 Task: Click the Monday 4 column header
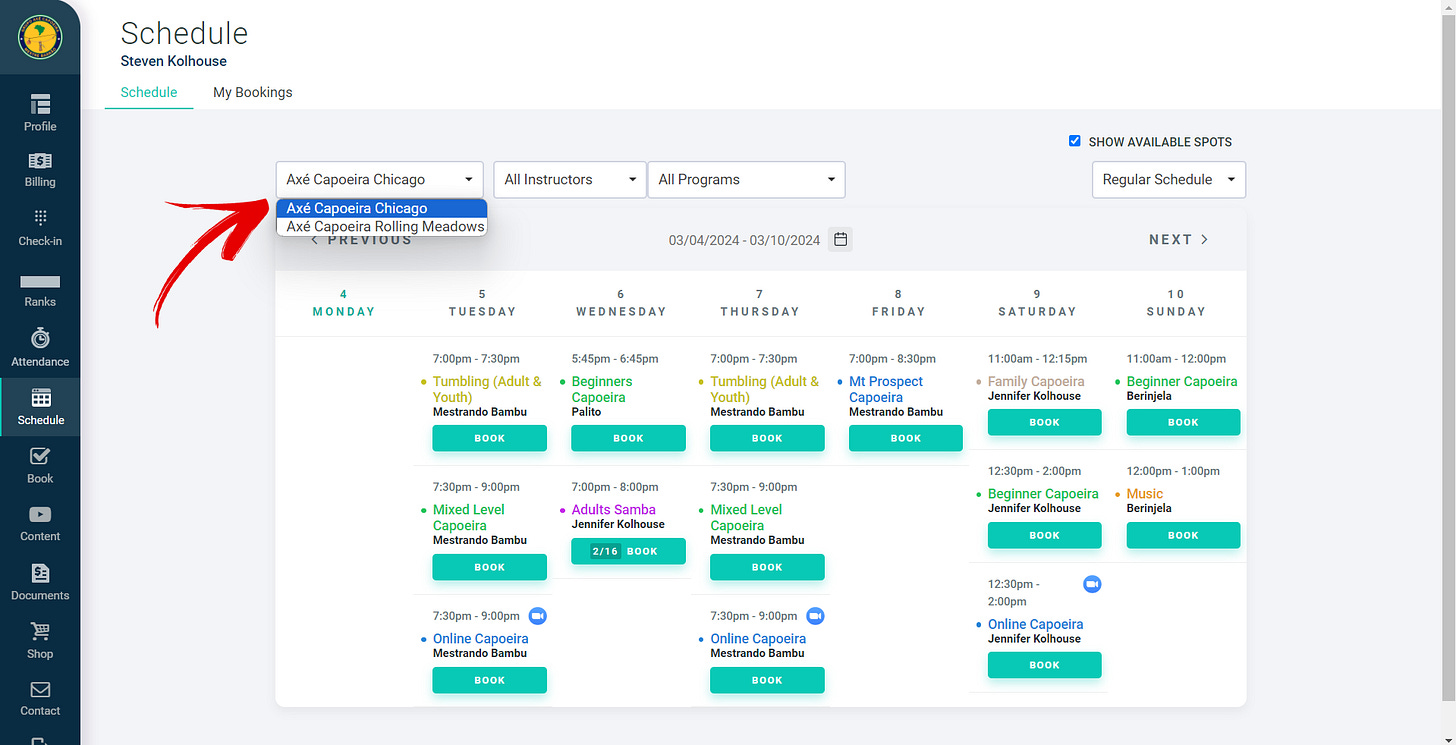click(x=344, y=303)
